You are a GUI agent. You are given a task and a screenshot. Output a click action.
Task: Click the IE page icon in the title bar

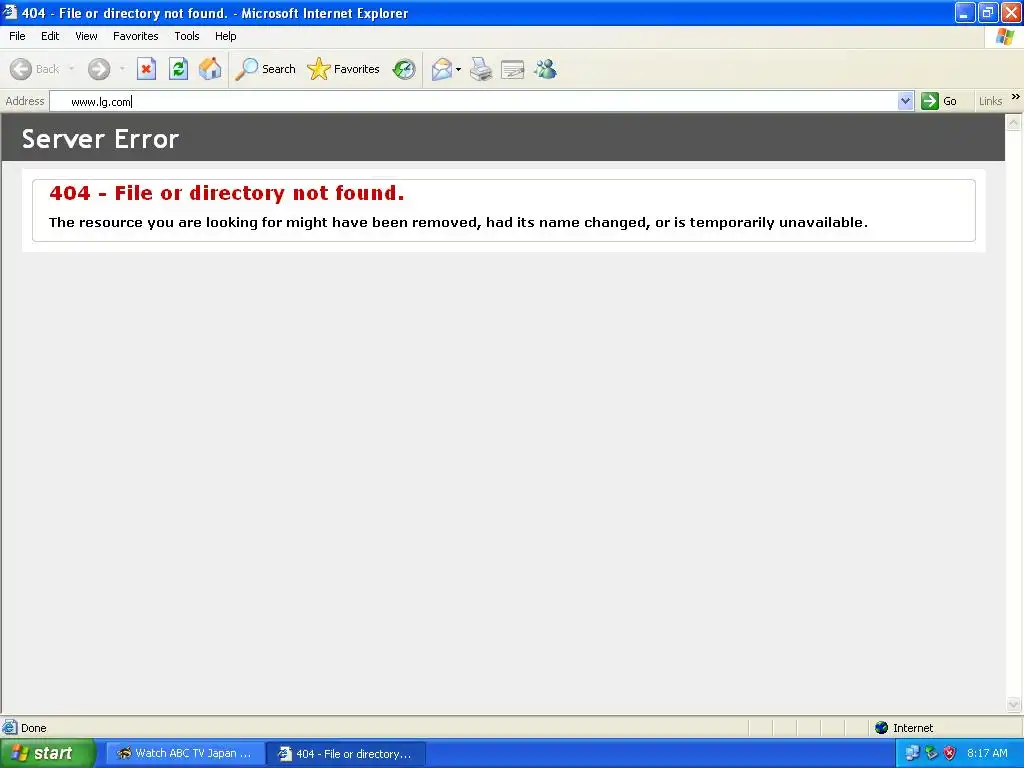[10, 12]
